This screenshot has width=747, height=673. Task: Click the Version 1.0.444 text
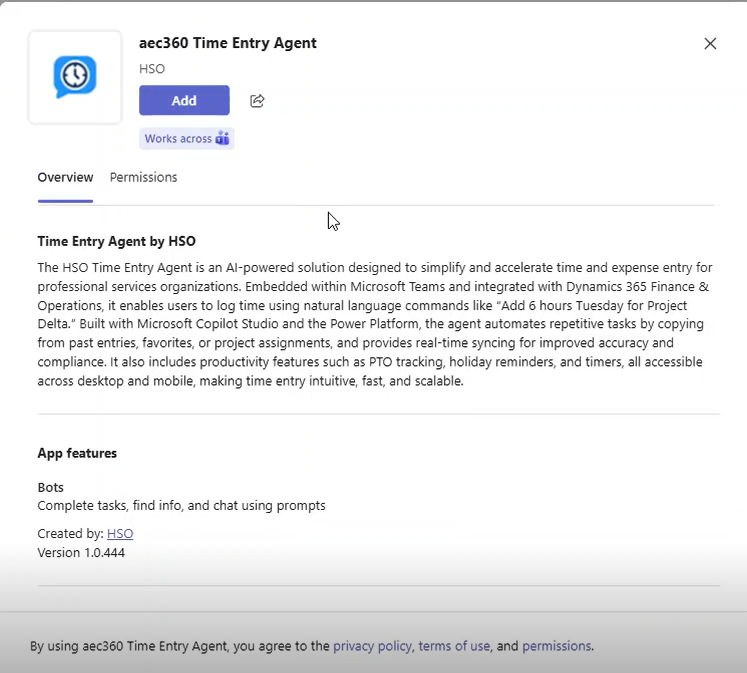pos(81,552)
